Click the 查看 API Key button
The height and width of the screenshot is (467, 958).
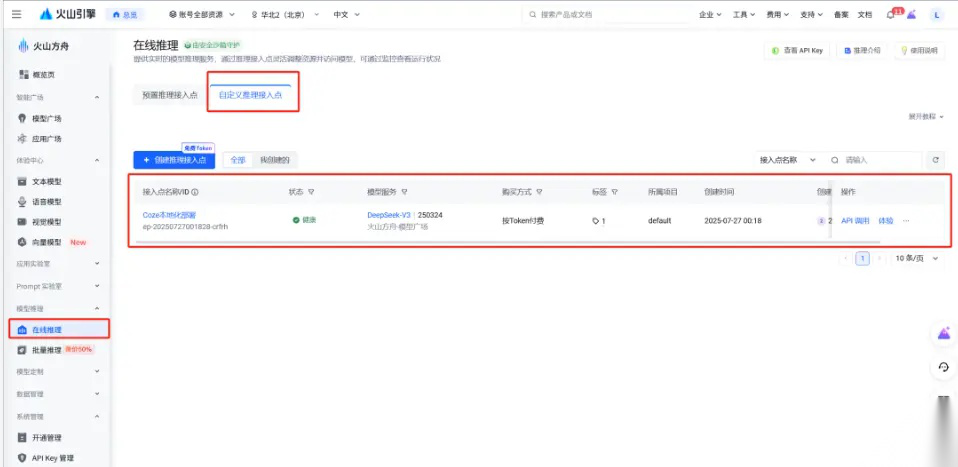[797, 51]
